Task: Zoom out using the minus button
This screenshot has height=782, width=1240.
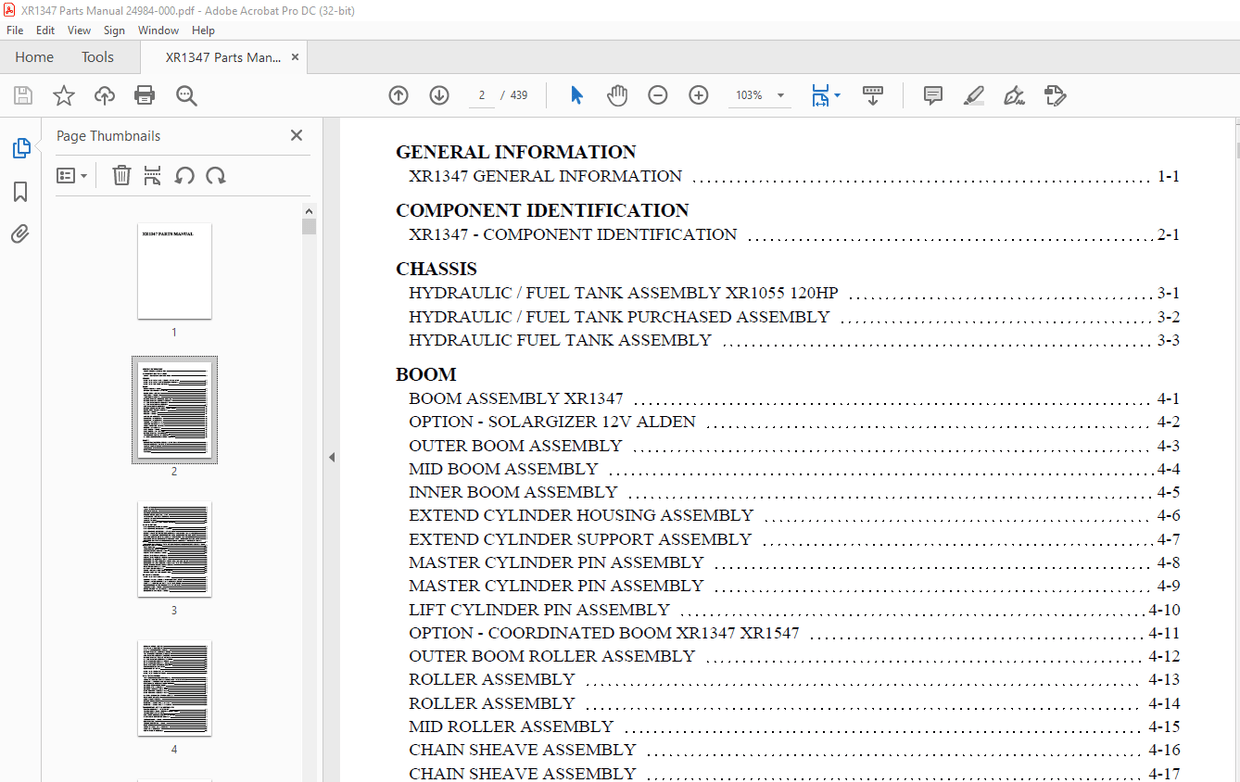Action: 657,95
